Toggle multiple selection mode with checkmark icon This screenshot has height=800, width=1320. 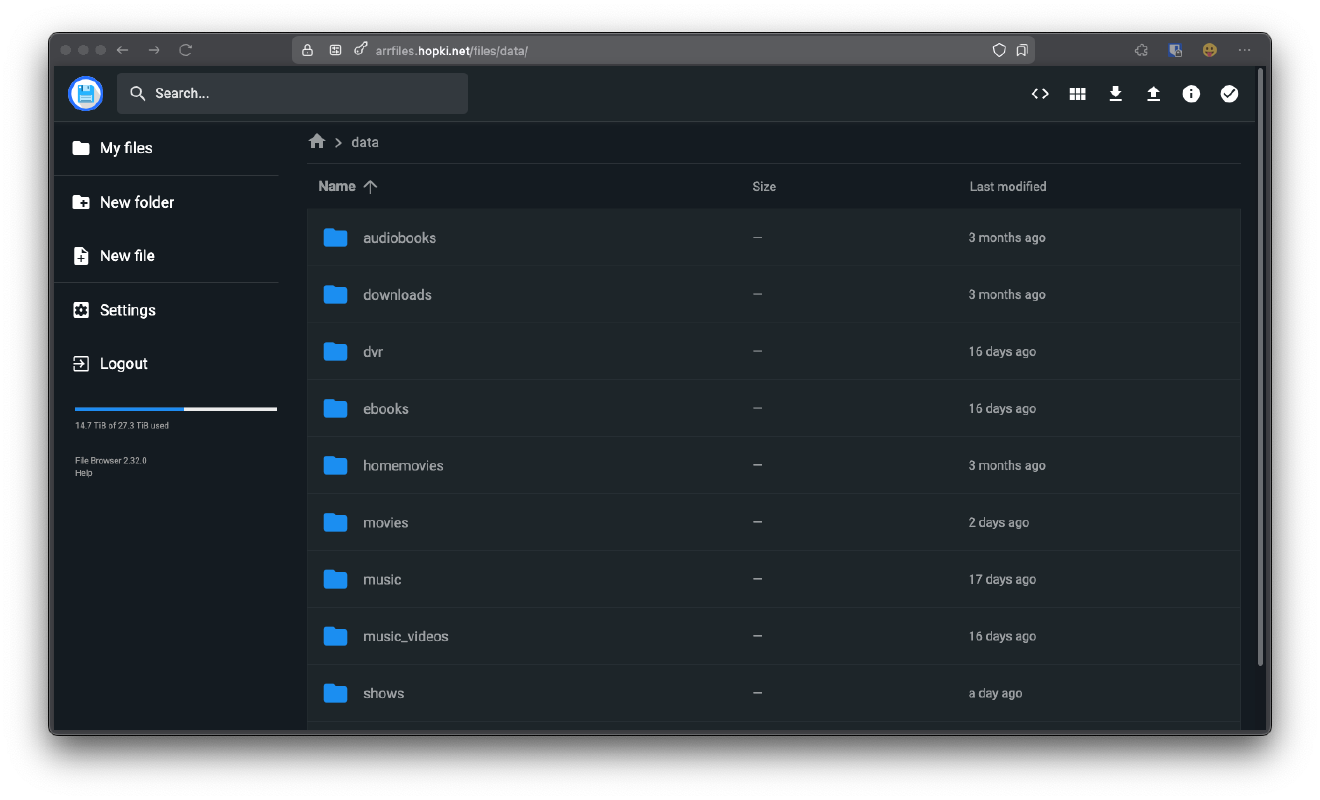(1229, 93)
